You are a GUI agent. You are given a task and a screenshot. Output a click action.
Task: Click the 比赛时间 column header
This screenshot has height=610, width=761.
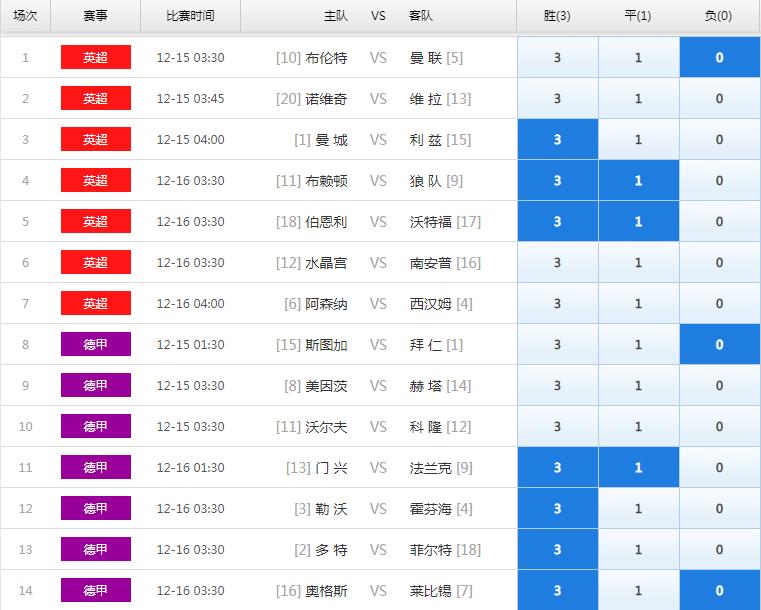[190, 16]
